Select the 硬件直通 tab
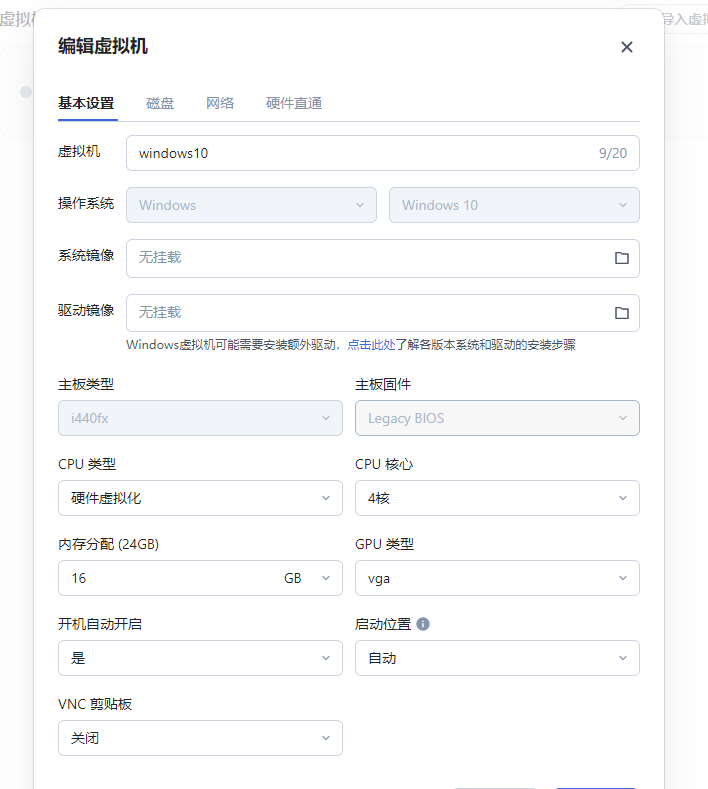The width and height of the screenshot is (708, 789). point(294,103)
